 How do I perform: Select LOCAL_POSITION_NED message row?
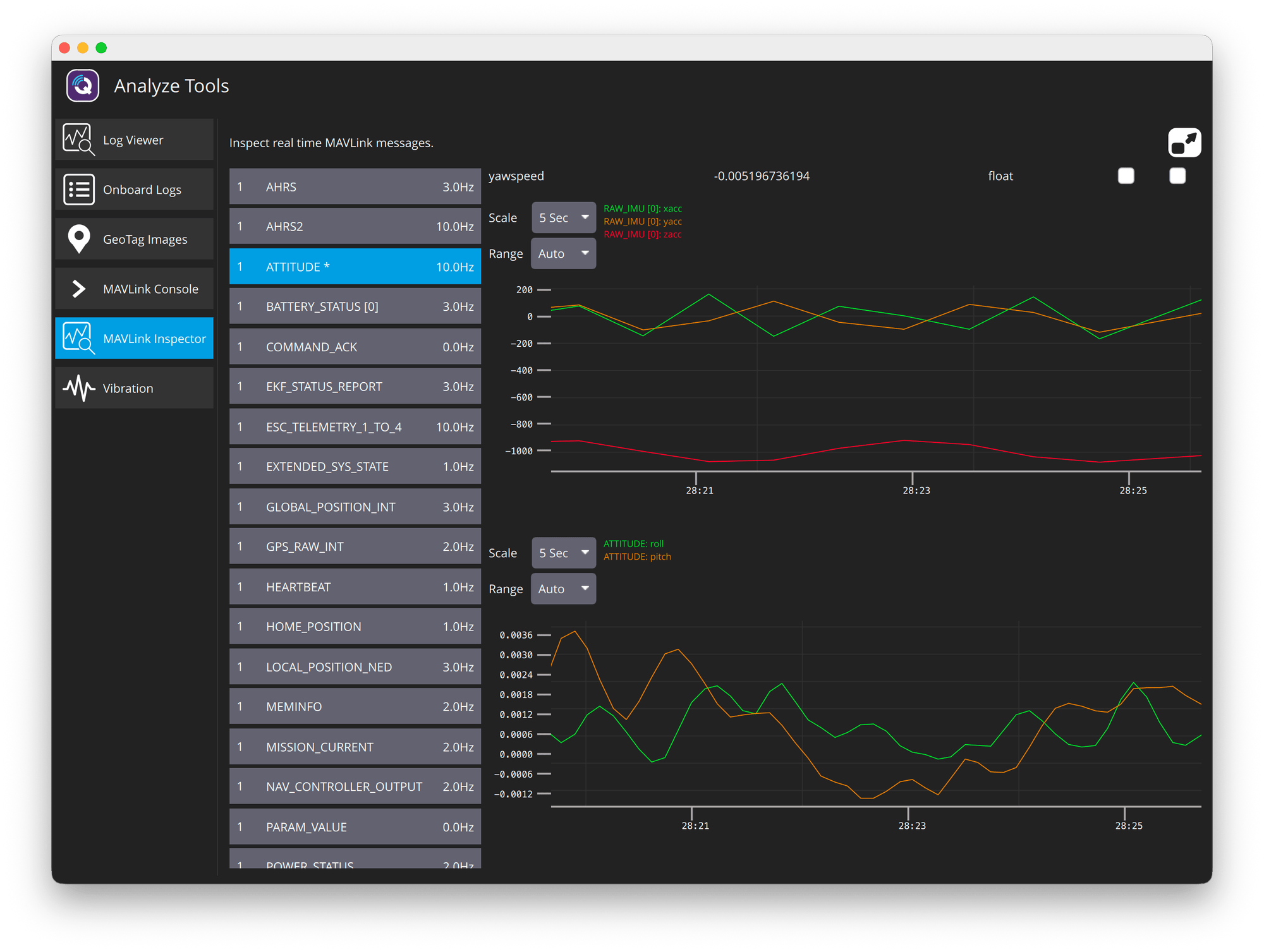pyautogui.click(x=355, y=666)
